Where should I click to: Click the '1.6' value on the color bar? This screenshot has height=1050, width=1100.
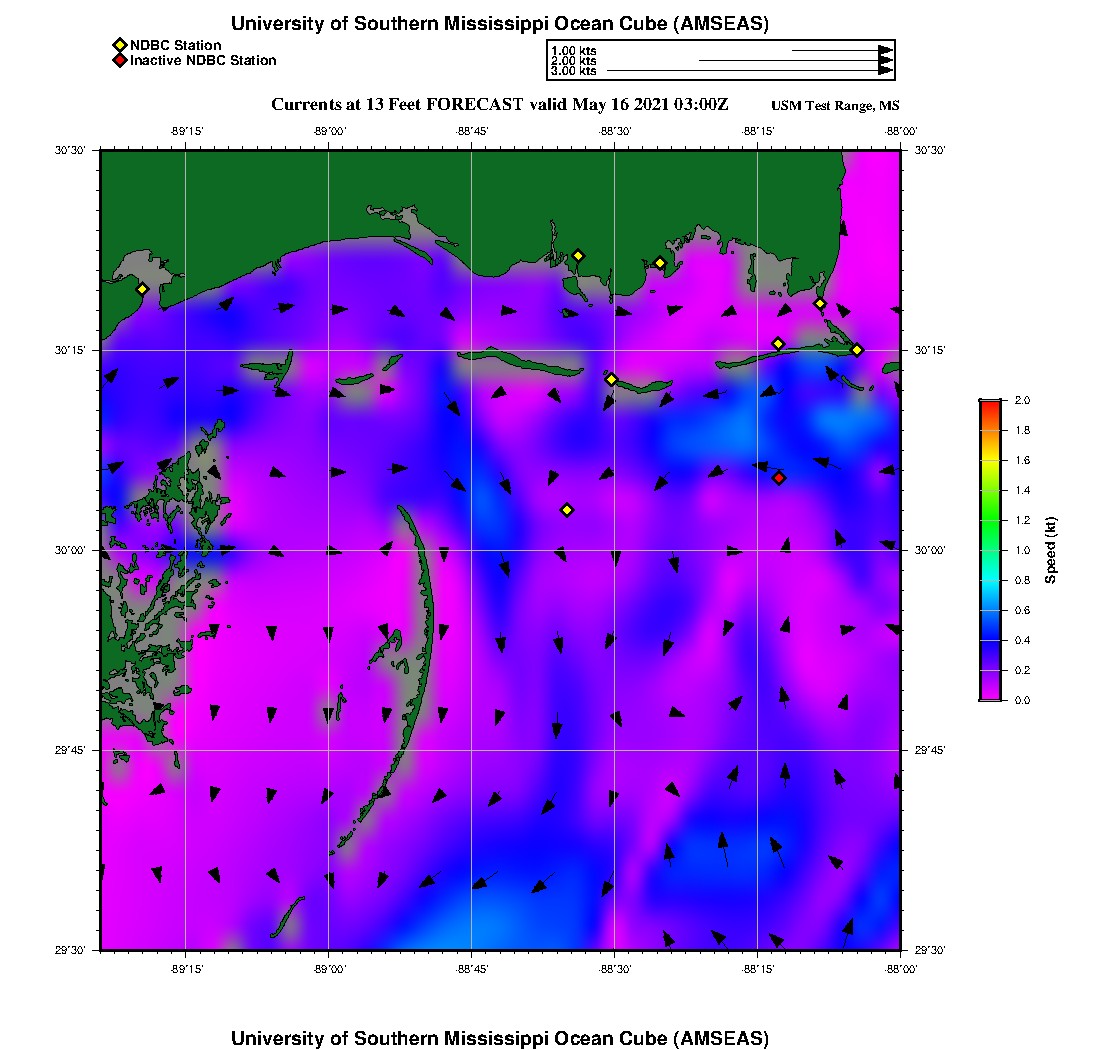point(1022,460)
